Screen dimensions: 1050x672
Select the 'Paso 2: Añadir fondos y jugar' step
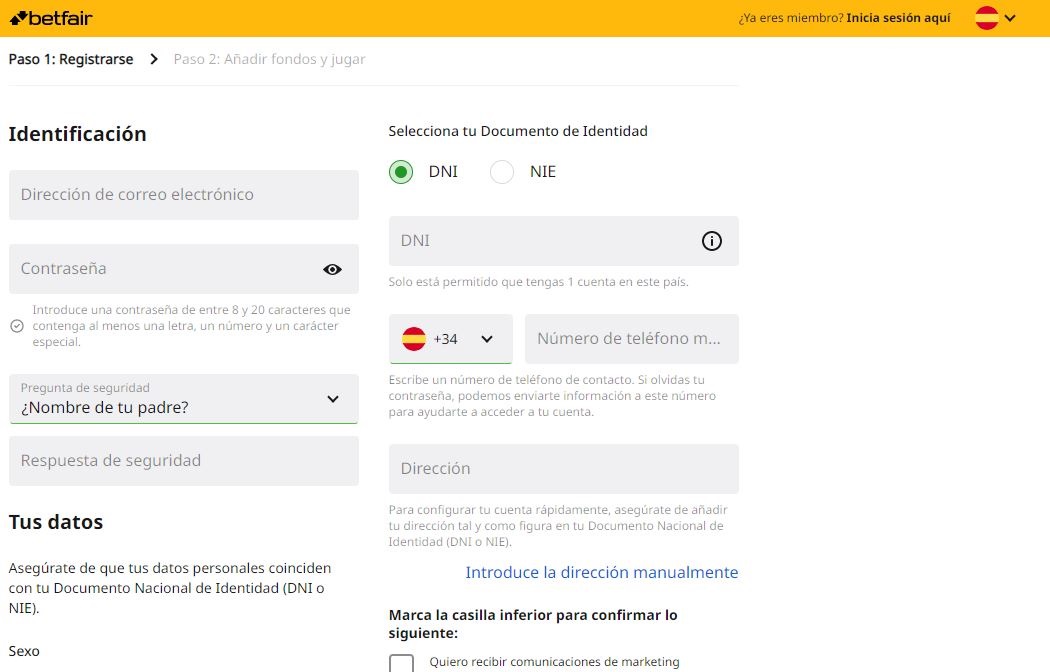click(x=269, y=59)
